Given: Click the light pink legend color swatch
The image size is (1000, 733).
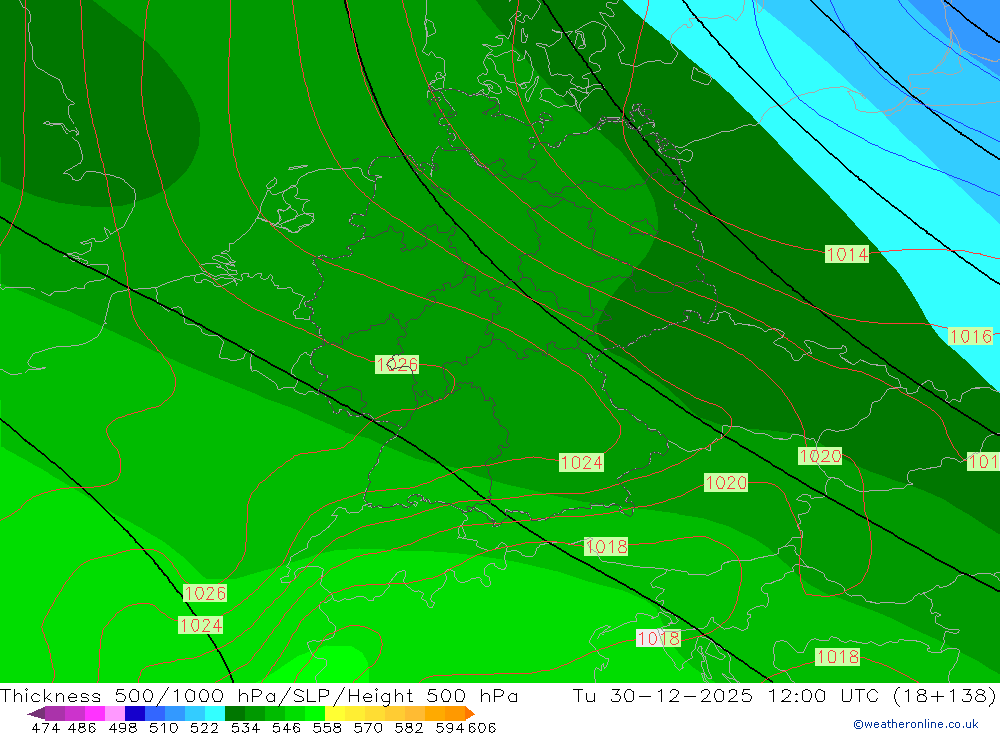Looking at the screenshot, I should point(115,713).
